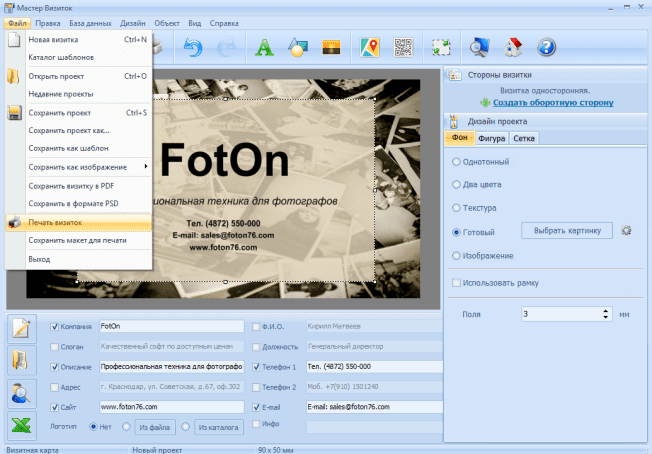652x454 pixels.
Task: Switch to the Сетка tab
Action: pos(524,138)
